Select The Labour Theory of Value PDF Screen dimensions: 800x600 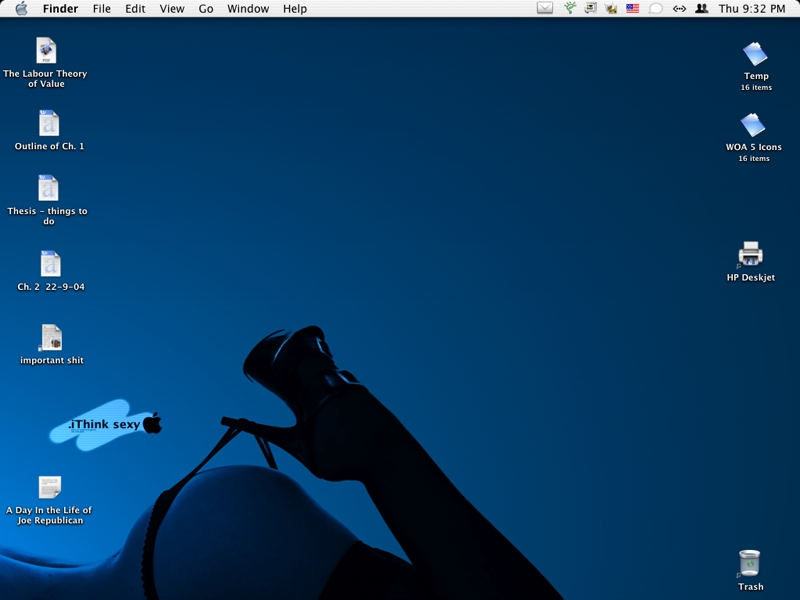coord(46,51)
